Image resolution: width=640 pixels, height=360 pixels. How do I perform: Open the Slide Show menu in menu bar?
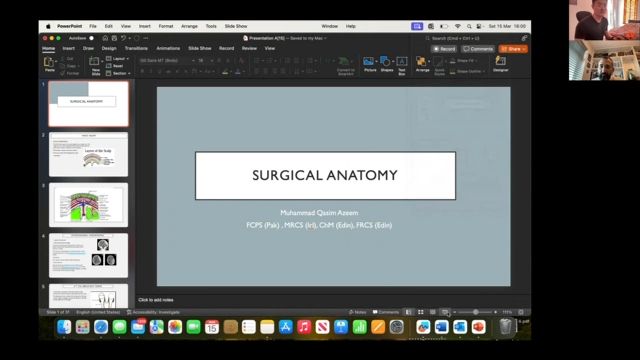coord(236,26)
